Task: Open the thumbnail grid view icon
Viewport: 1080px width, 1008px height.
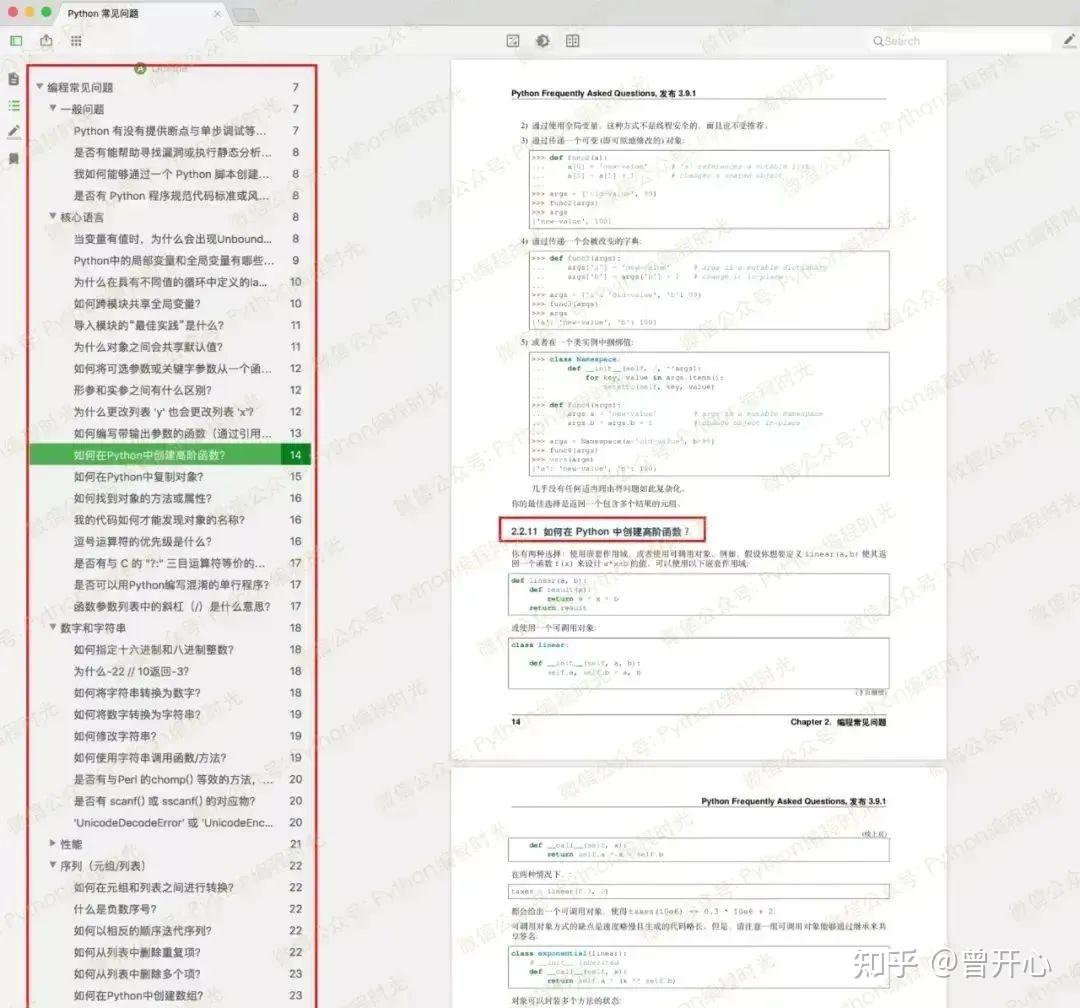Action: pos(76,41)
